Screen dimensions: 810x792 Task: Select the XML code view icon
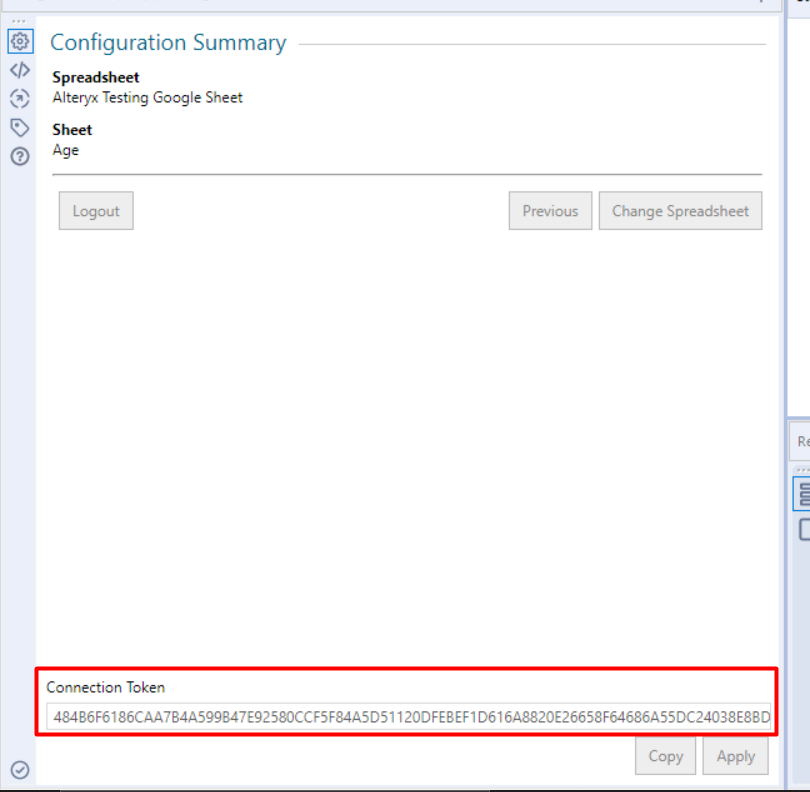click(18, 69)
